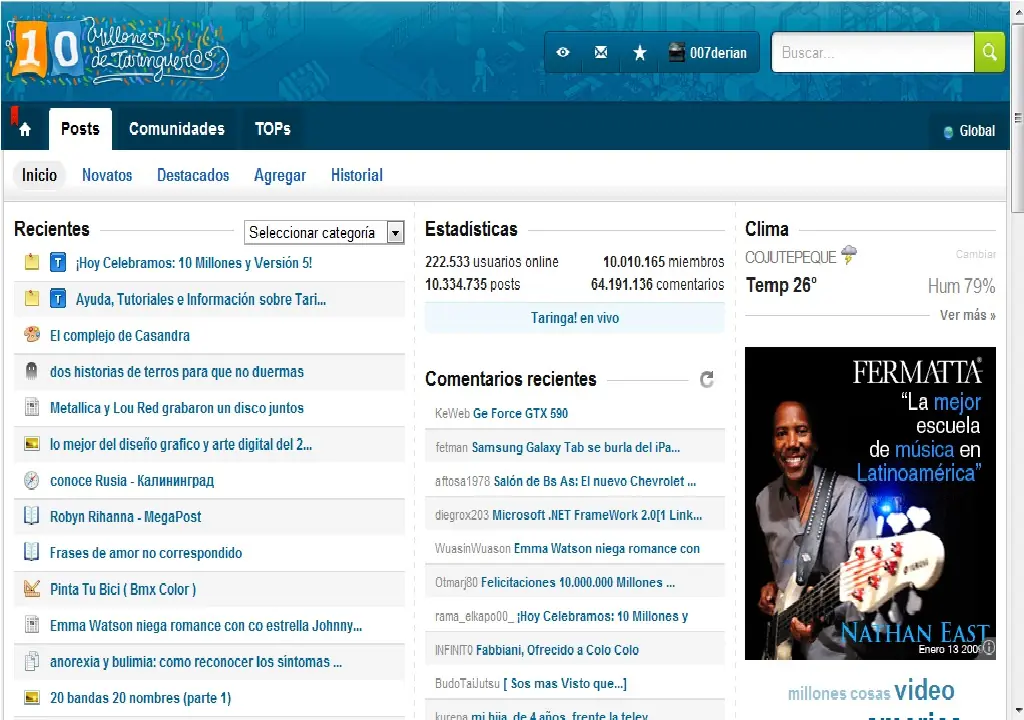Open the Global region selector
Image resolution: width=1024 pixels, height=720 pixels.
(x=969, y=131)
